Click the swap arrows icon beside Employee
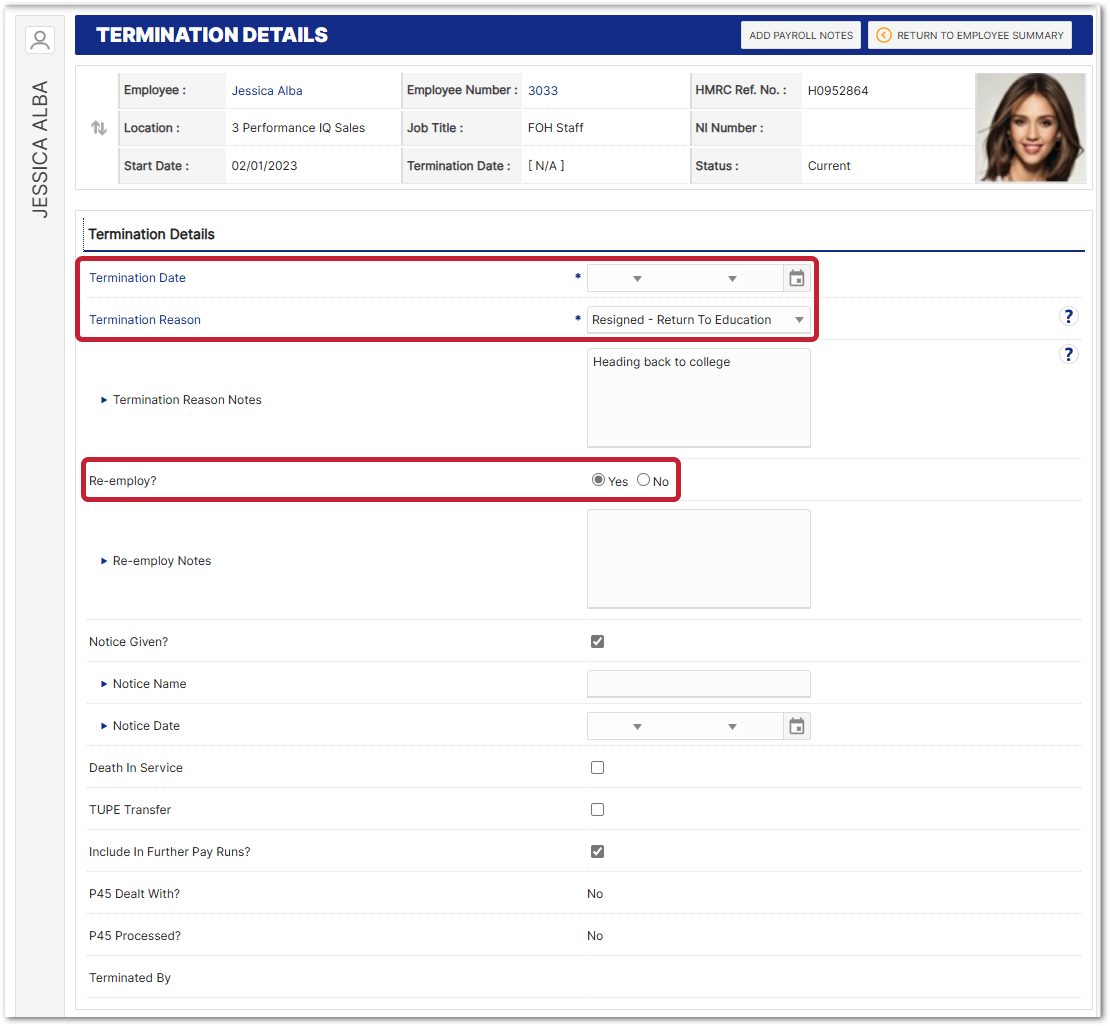 coord(98,128)
